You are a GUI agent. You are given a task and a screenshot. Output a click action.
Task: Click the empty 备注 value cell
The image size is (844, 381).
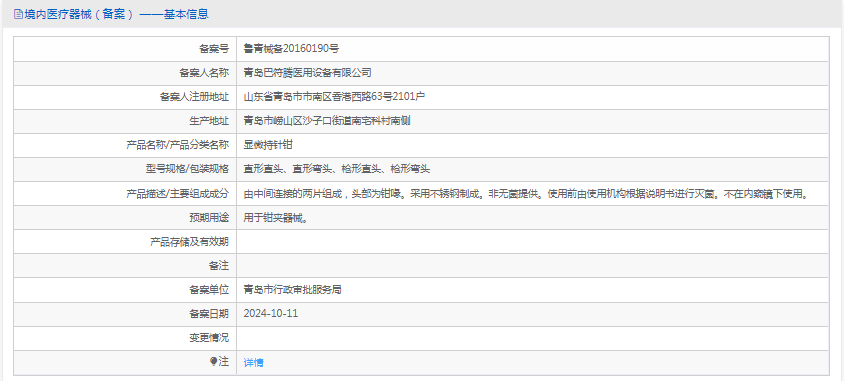click(x=532, y=266)
